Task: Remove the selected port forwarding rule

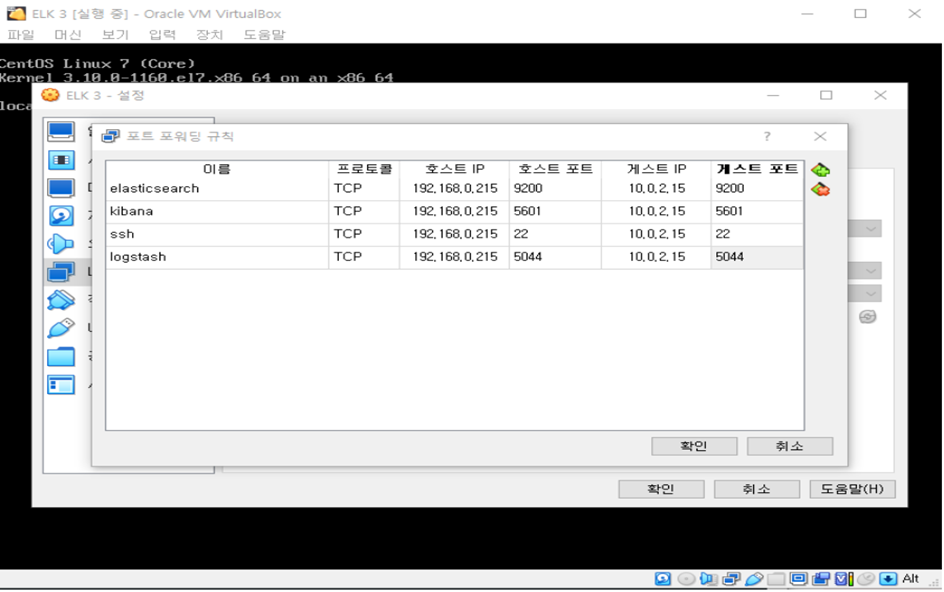Action: click(x=820, y=190)
